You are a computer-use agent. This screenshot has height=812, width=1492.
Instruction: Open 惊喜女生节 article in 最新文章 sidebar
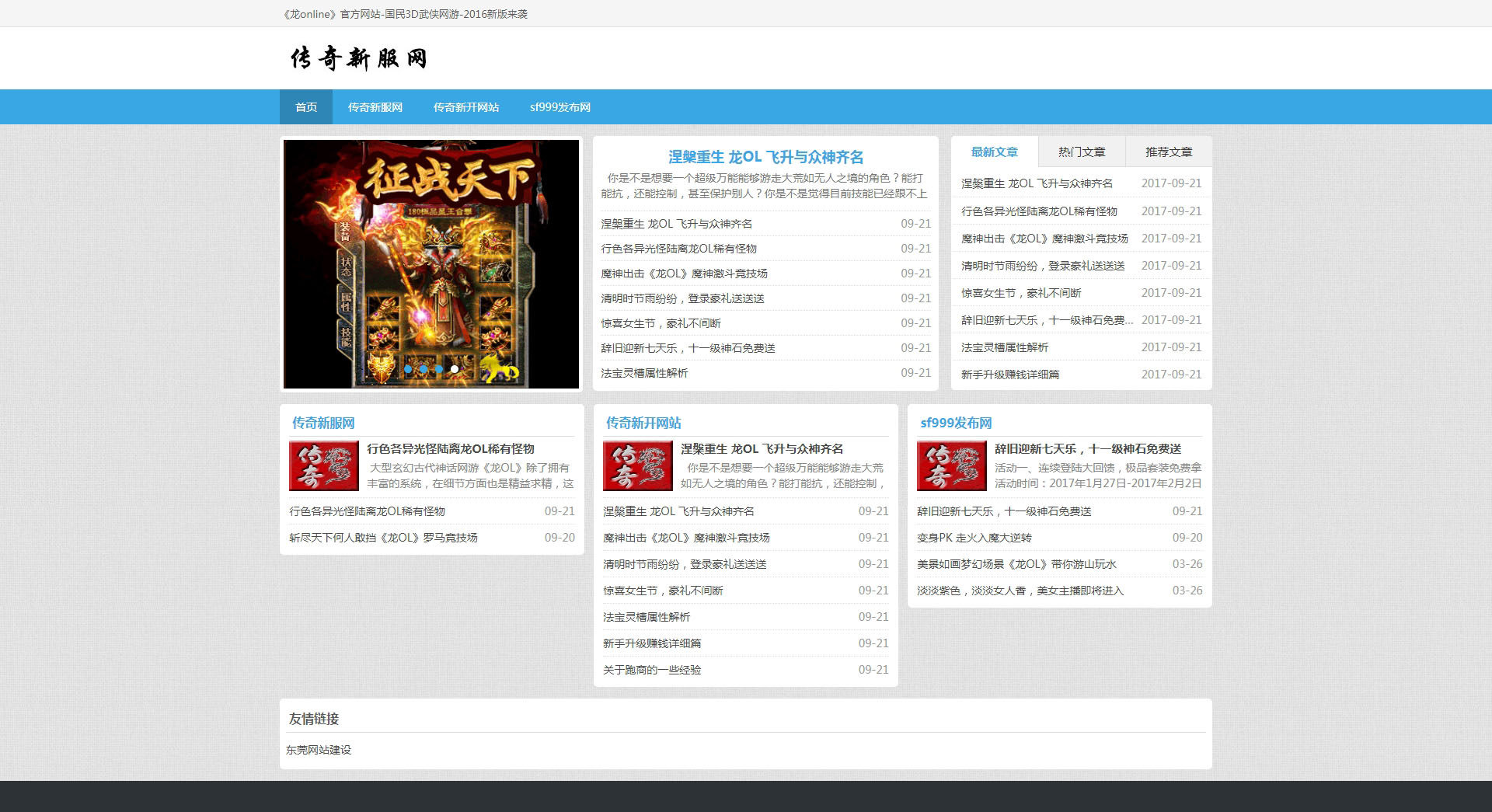pos(1021,293)
